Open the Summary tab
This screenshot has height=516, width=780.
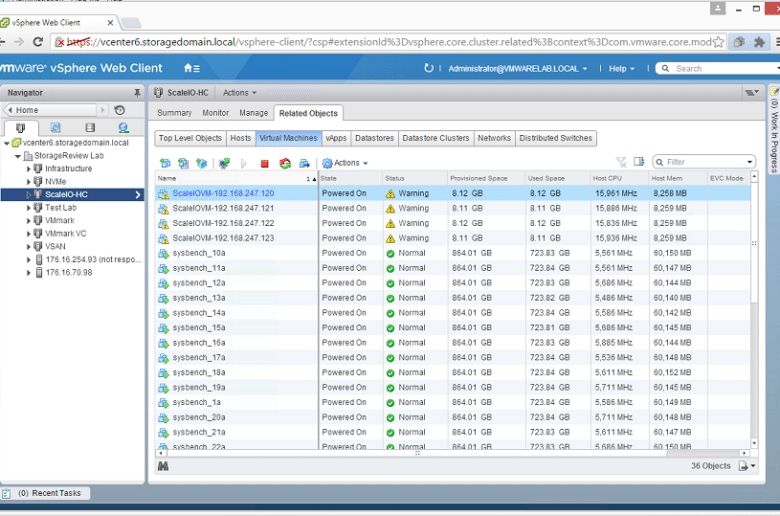[x=174, y=113]
